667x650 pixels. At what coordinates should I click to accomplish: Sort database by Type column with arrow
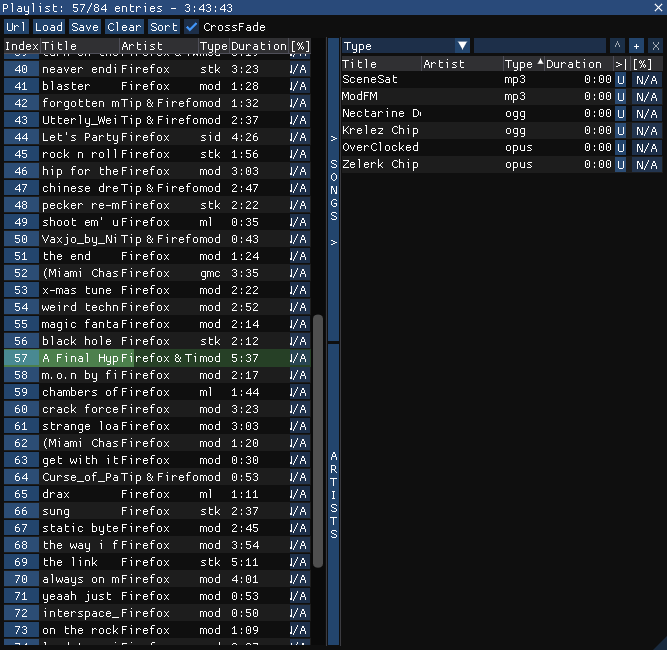[x=523, y=64]
